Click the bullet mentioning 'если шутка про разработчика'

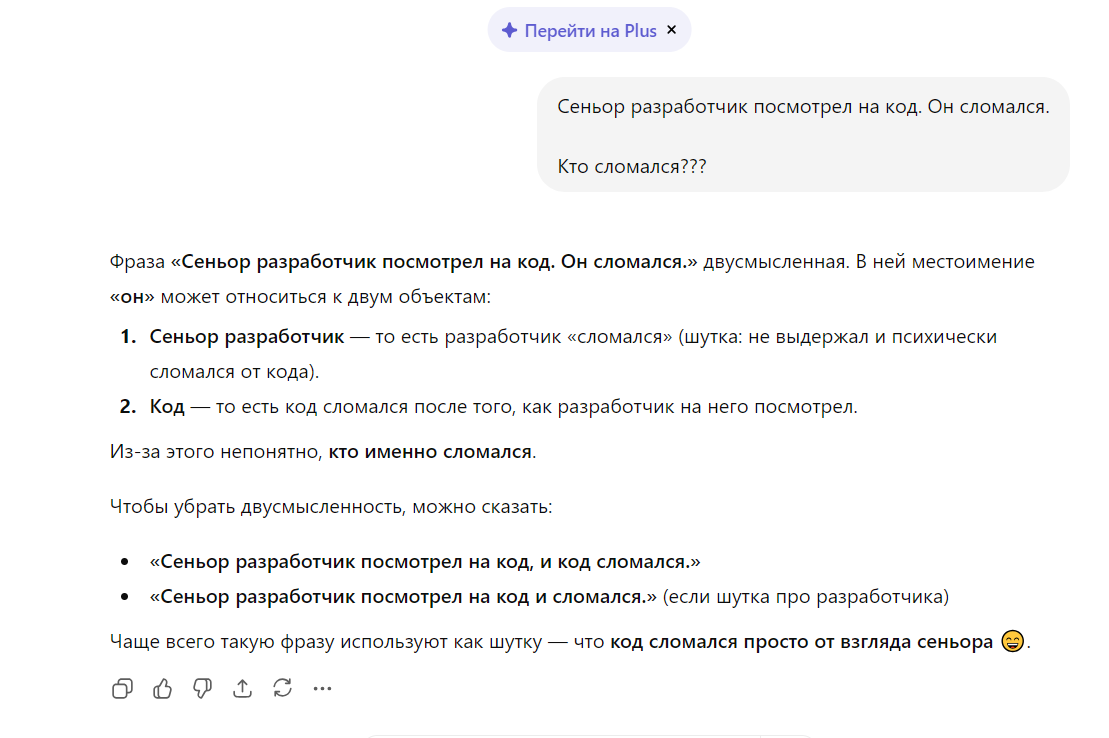coord(548,597)
